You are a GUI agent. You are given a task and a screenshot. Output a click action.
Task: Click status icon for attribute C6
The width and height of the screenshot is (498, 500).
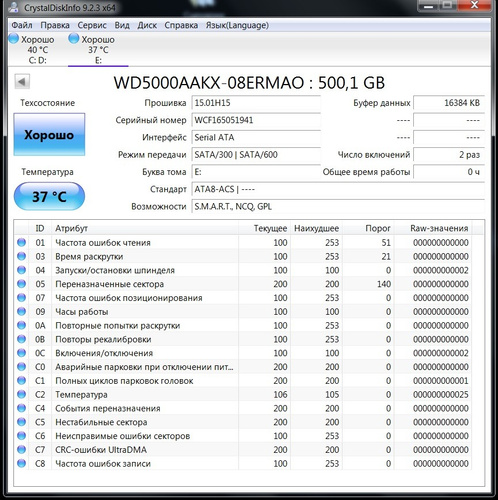pyautogui.click(x=22, y=436)
